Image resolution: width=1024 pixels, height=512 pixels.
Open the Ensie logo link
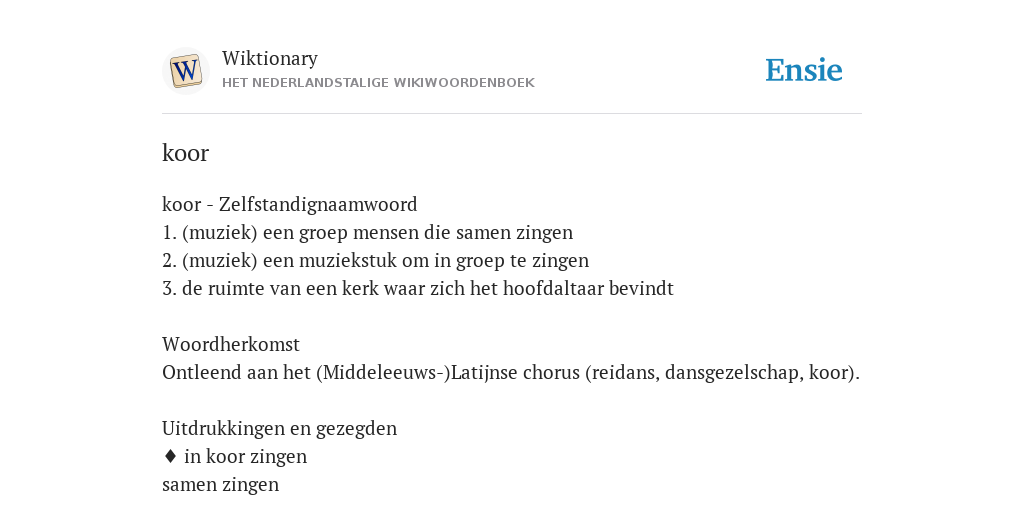coord(804,70)
